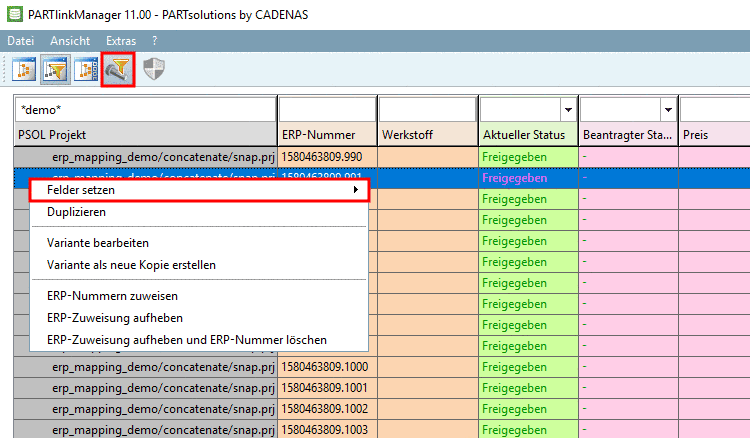Click the tree view toolbar icon
Screen dimensions: 750x438
pyautogui.click(x=24, y=70)
